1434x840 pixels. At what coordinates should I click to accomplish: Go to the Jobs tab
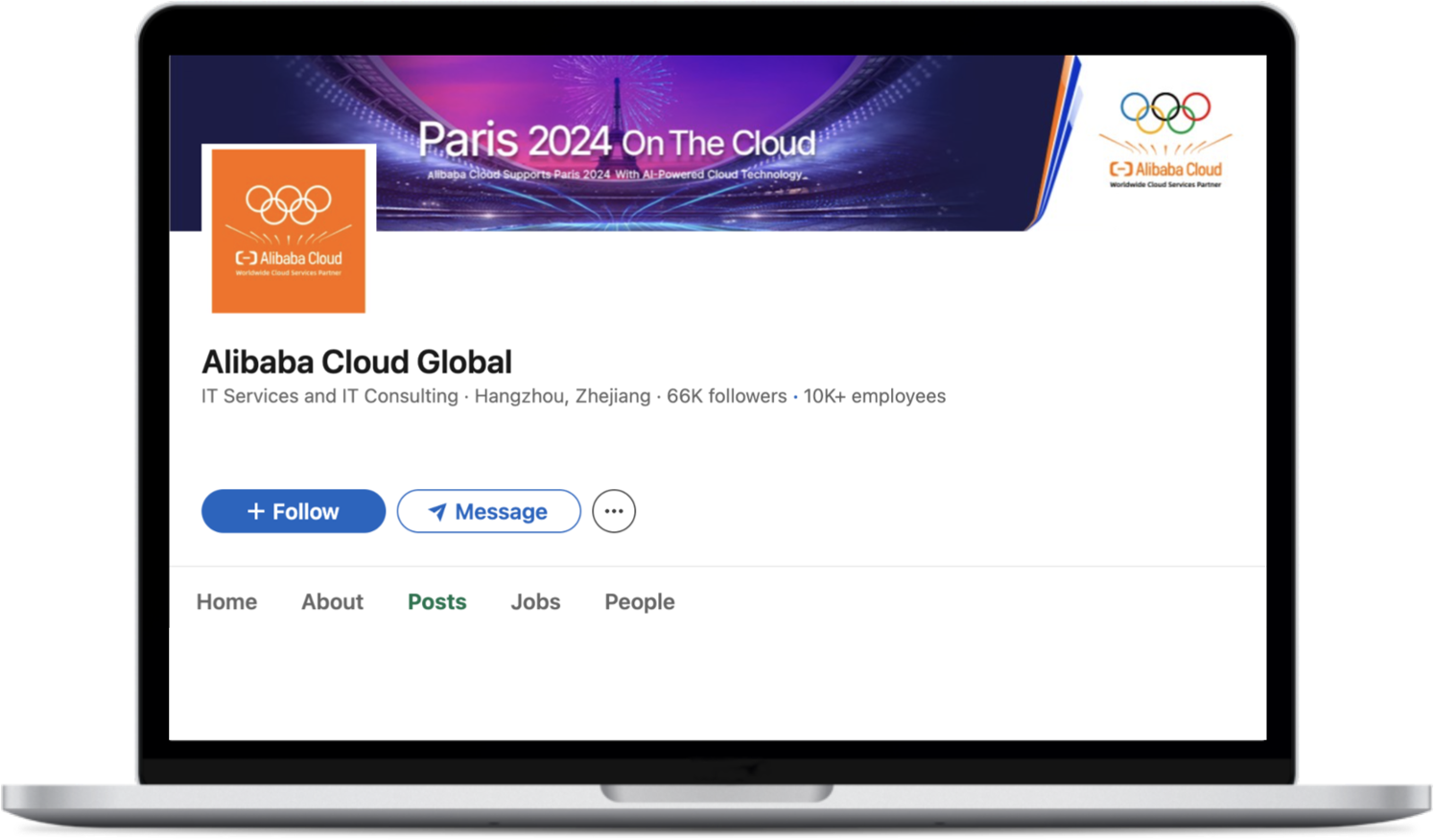click(535, 601)
